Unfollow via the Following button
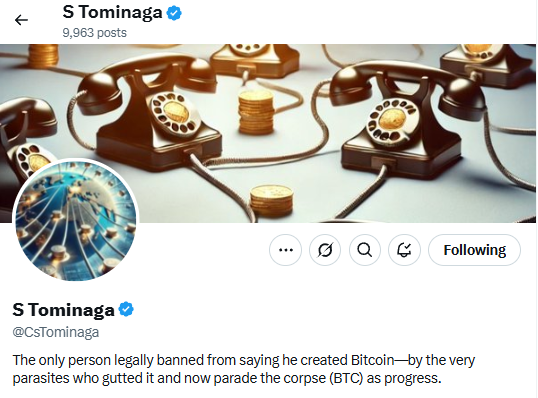Image resolution: width=538 pixels, height=398 pixels. point(475,250)
